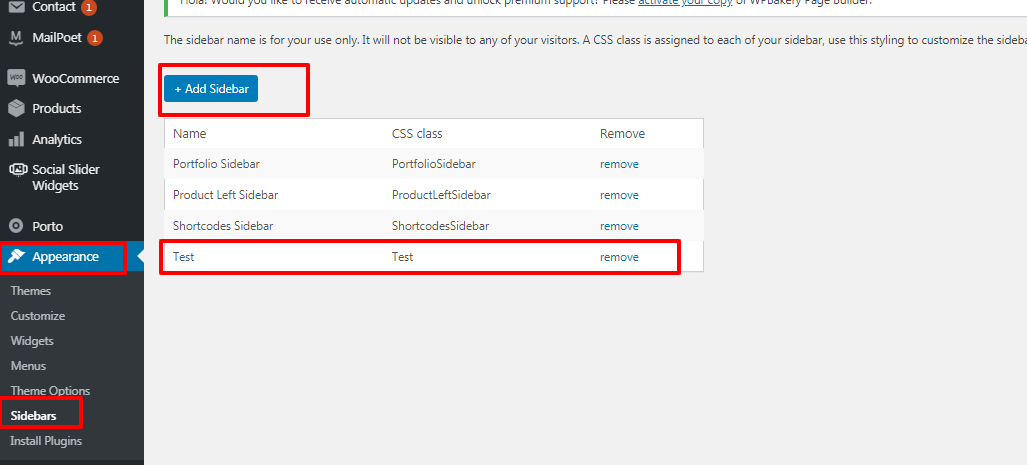This screenshot has width=1027, height=465.
Task: Select the Sidebars submenu item
Action: (x=33, y=416)
